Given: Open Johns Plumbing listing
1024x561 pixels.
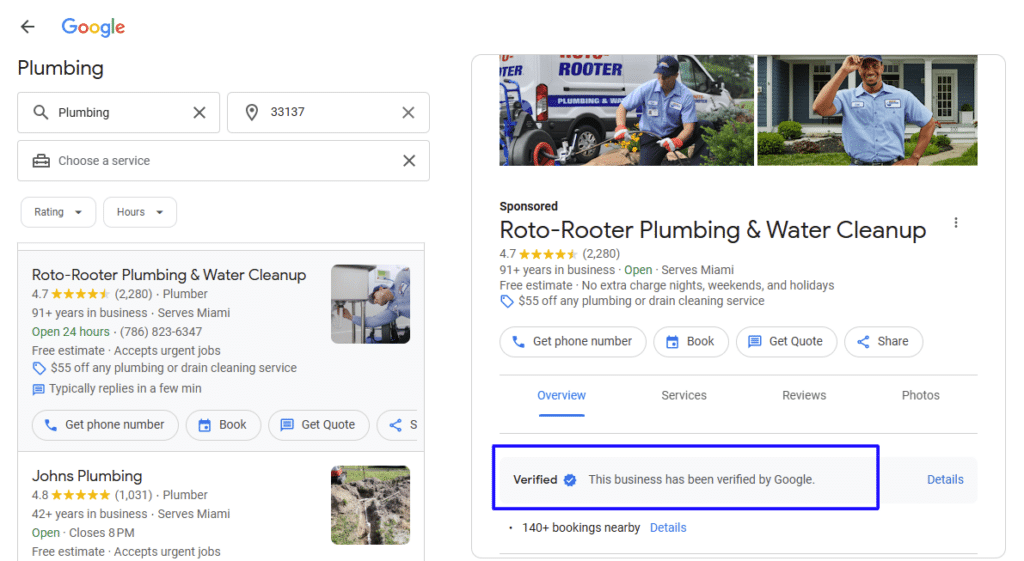Looking at the screenshot, I should pyautogui.click(x=87, y=476).
